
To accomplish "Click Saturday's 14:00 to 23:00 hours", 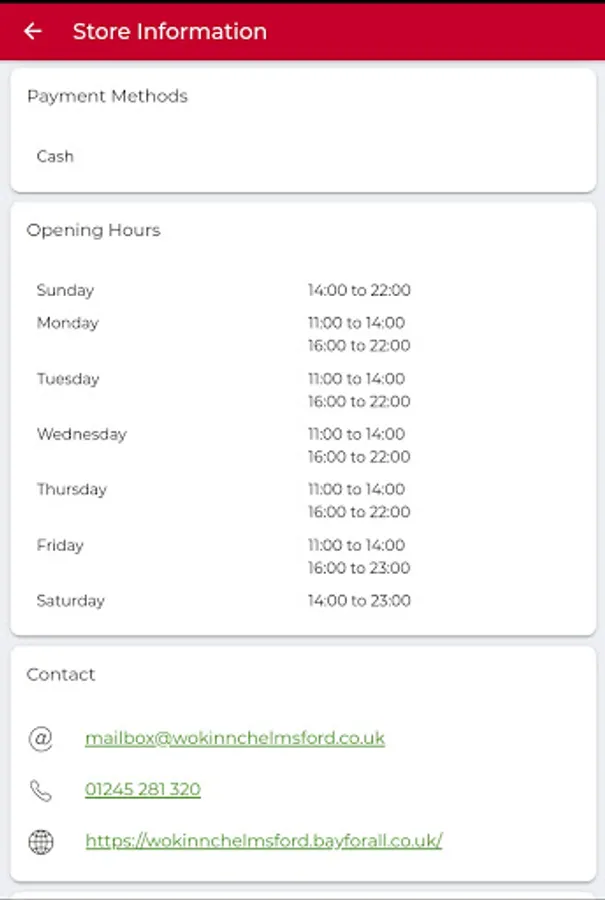I will click(x=359, y=601).
